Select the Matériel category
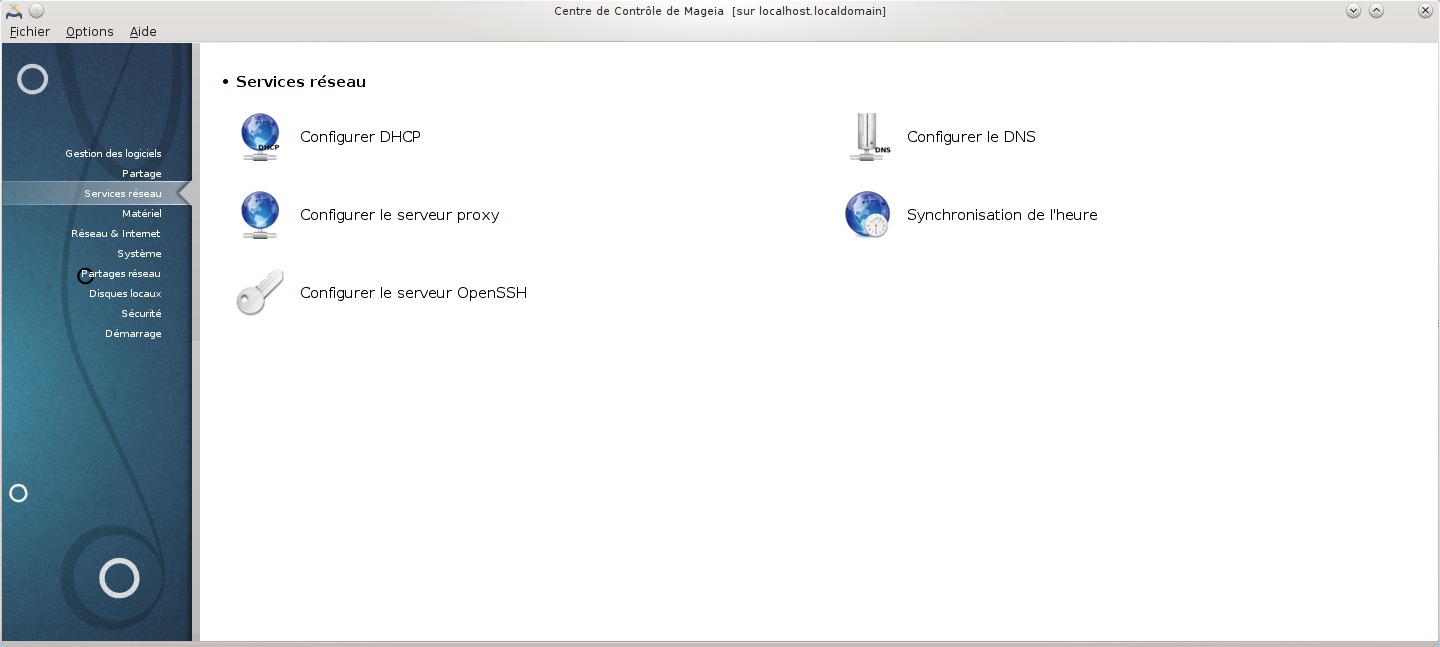The width and height of the screenshot is (1440, 647). point(142,213)
